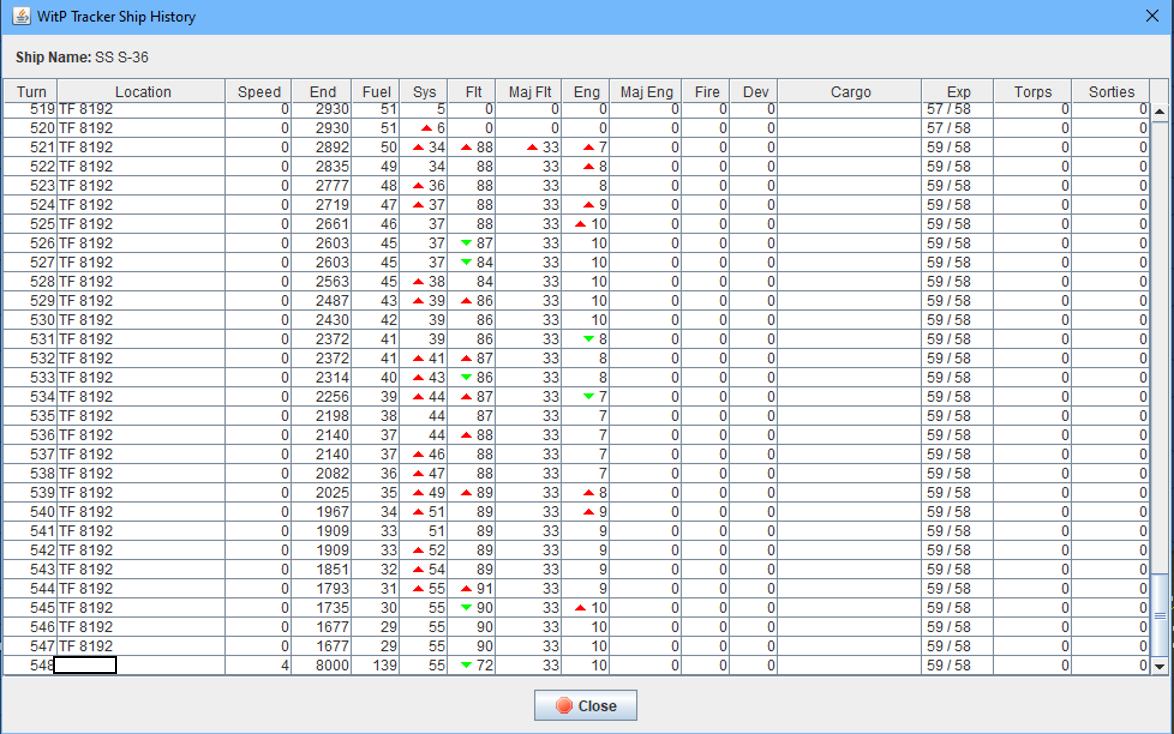The height and width of the screenshot is (734, 1174).
Task: Click the Exp column header
Action: (958, 92)
